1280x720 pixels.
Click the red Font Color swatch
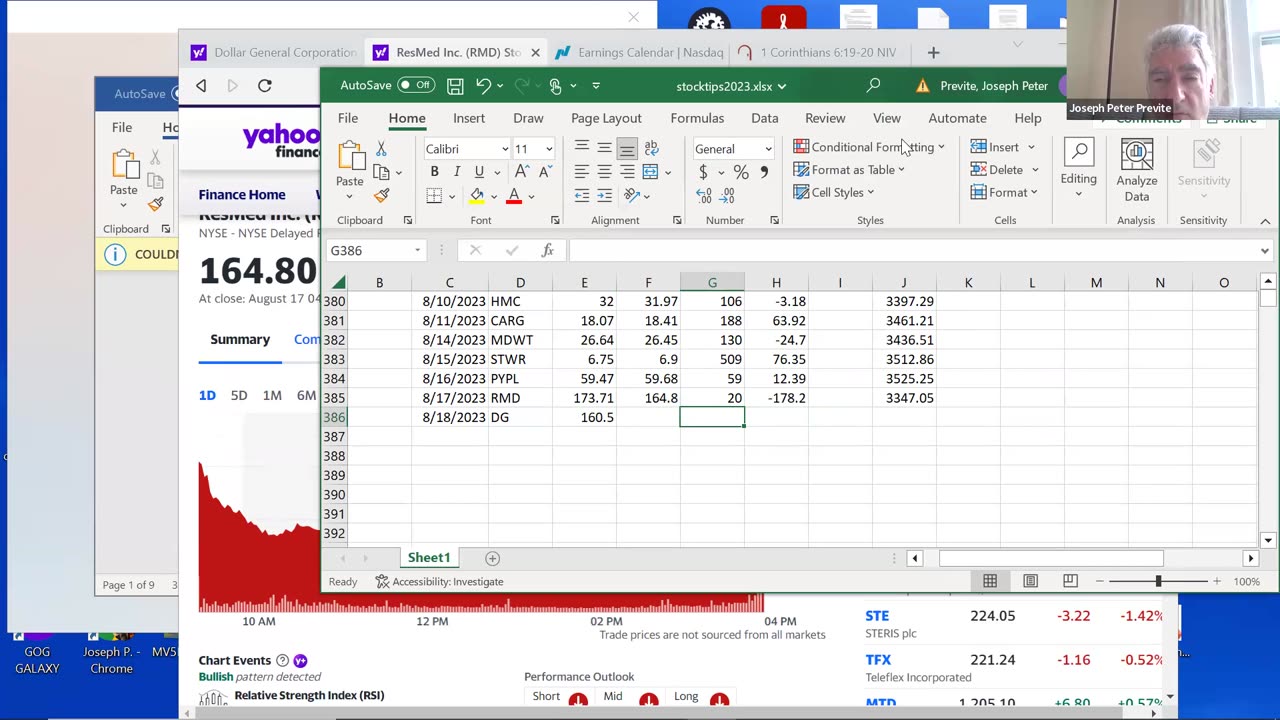pyautogui.click(x=514, y=196)
